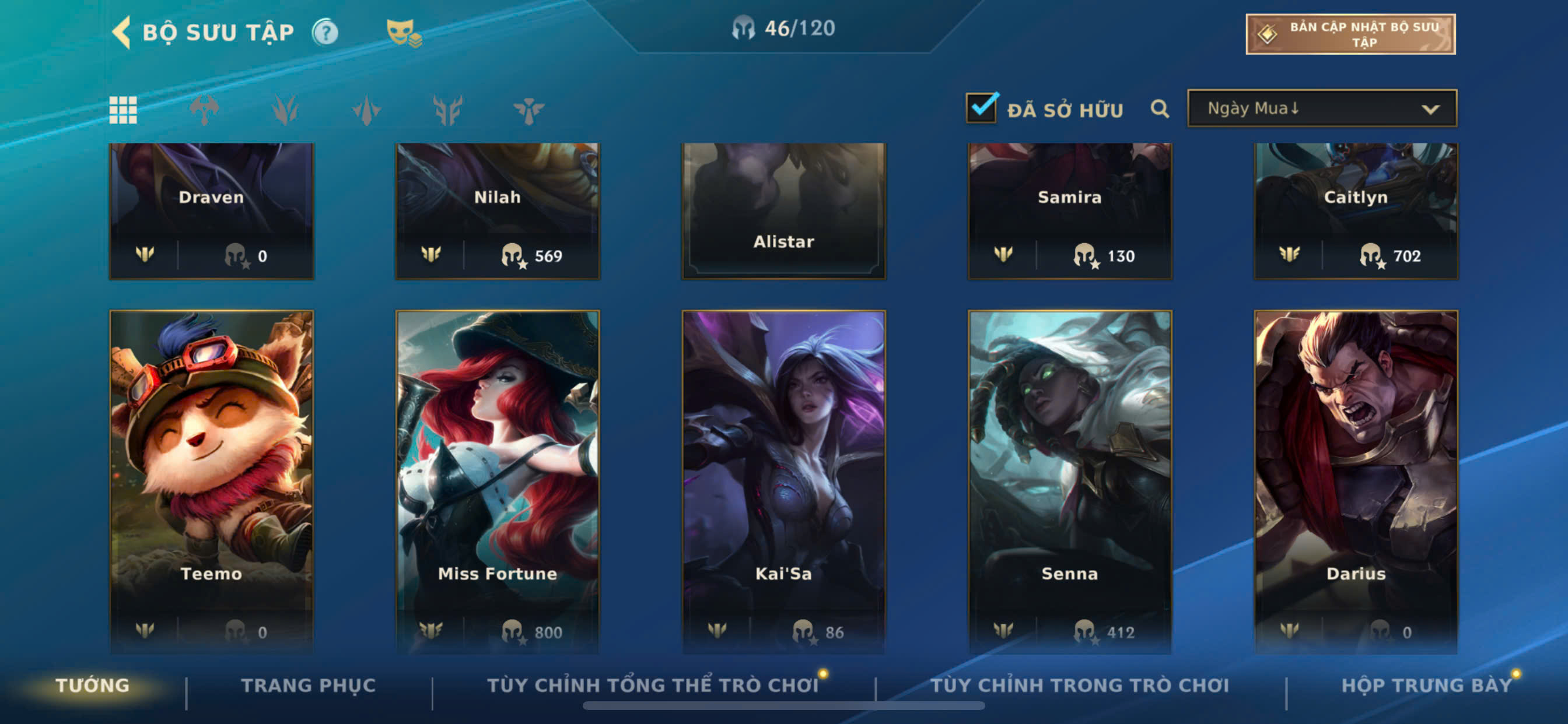
Task: Expand the Ngày Mua sort dropdown
Action: [x=1322, y=108]
